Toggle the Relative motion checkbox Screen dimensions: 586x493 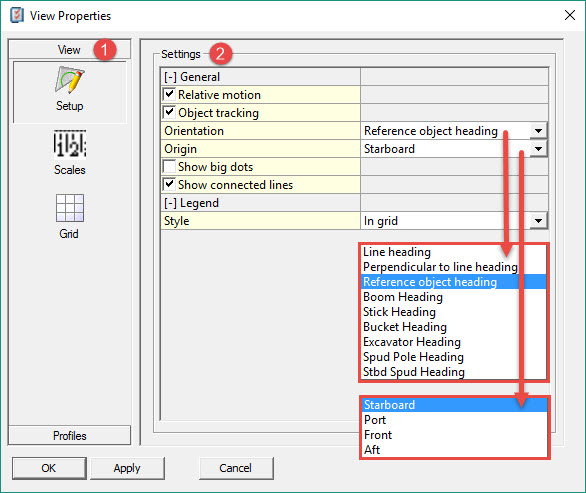click(169, 94)
